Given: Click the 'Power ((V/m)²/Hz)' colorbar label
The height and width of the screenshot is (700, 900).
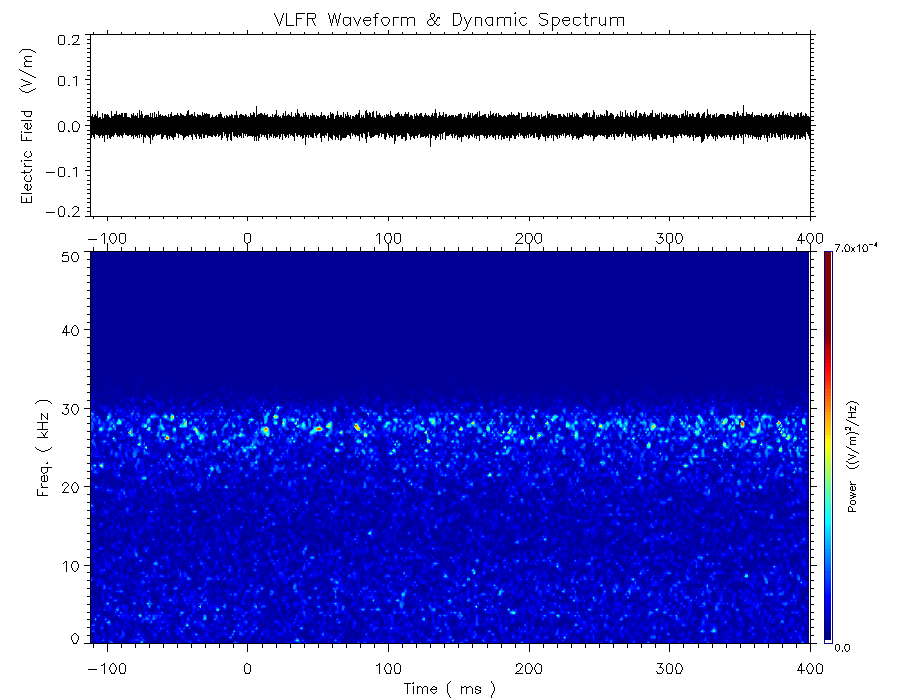Looking at the screenshot, I should coord(853,457).
